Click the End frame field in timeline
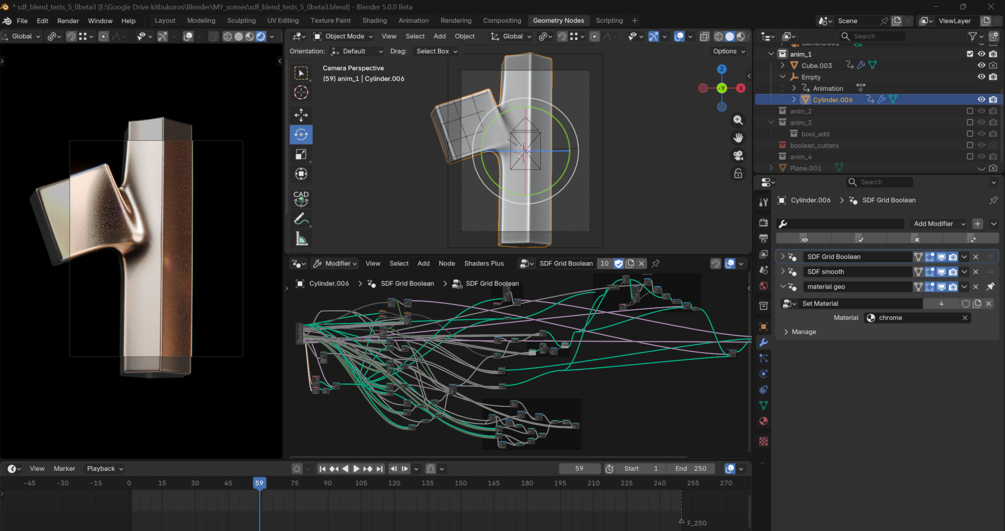Screen dimensions: 1005x531 coord(691,468)
